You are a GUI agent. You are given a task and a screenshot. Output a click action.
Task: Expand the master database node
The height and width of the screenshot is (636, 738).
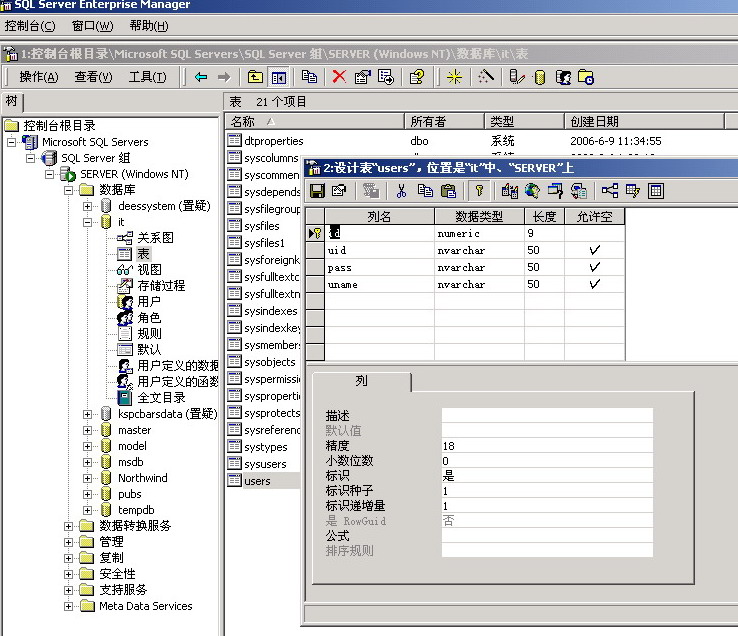coord(88,430)
